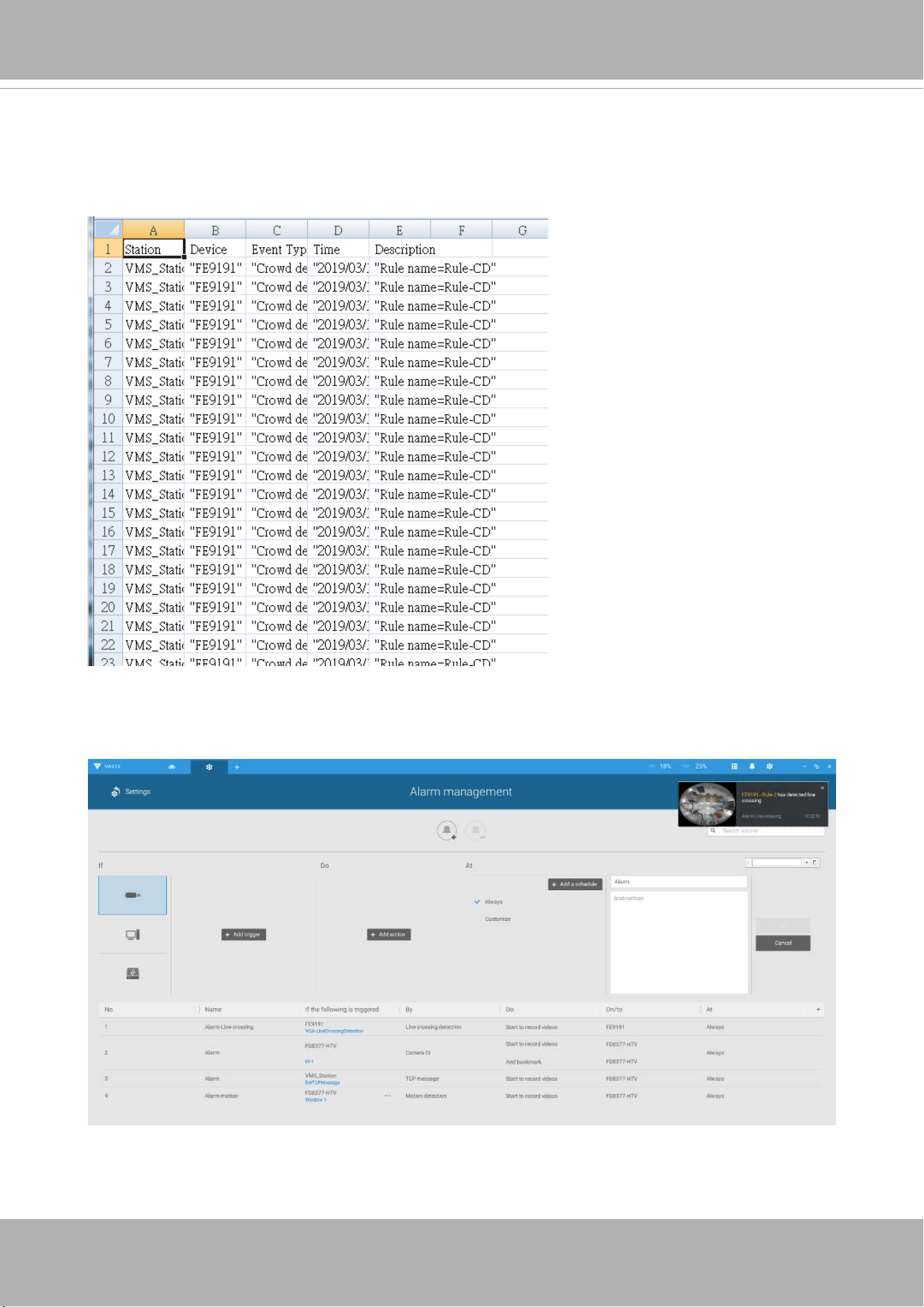Select spreadsheet row 22 header

[x=108, y=645]
